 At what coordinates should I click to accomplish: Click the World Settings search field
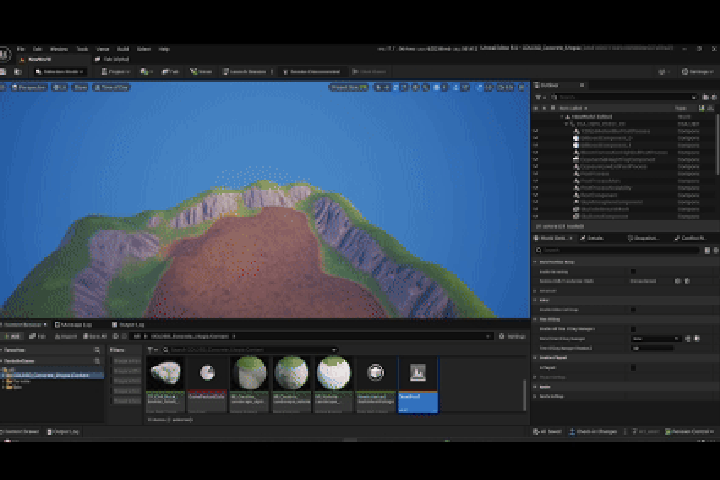point(618,250)
